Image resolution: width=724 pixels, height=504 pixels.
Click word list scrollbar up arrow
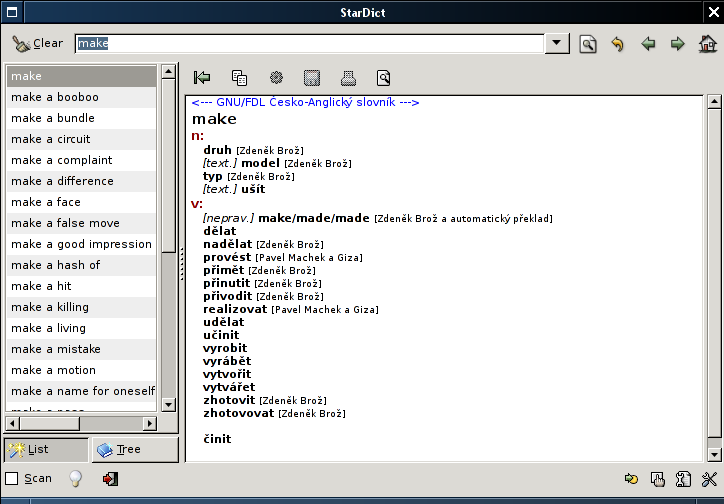pyautogui.click(x=169, y=72)
